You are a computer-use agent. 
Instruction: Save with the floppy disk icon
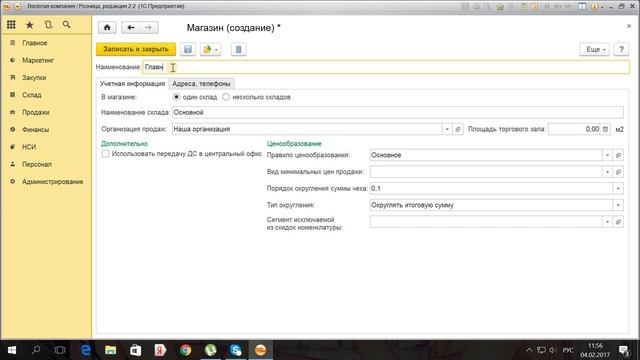188,49
